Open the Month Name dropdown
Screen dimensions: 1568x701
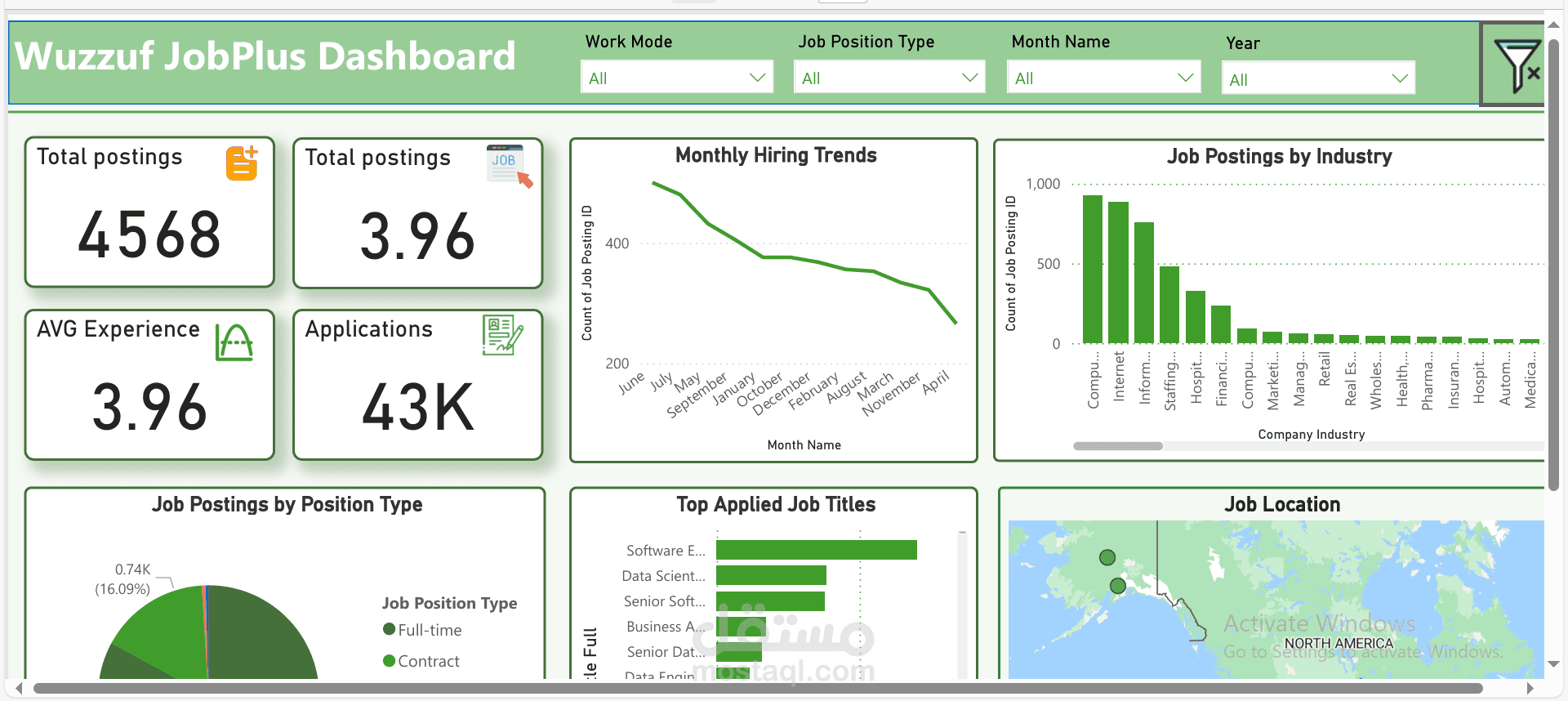1103,78
